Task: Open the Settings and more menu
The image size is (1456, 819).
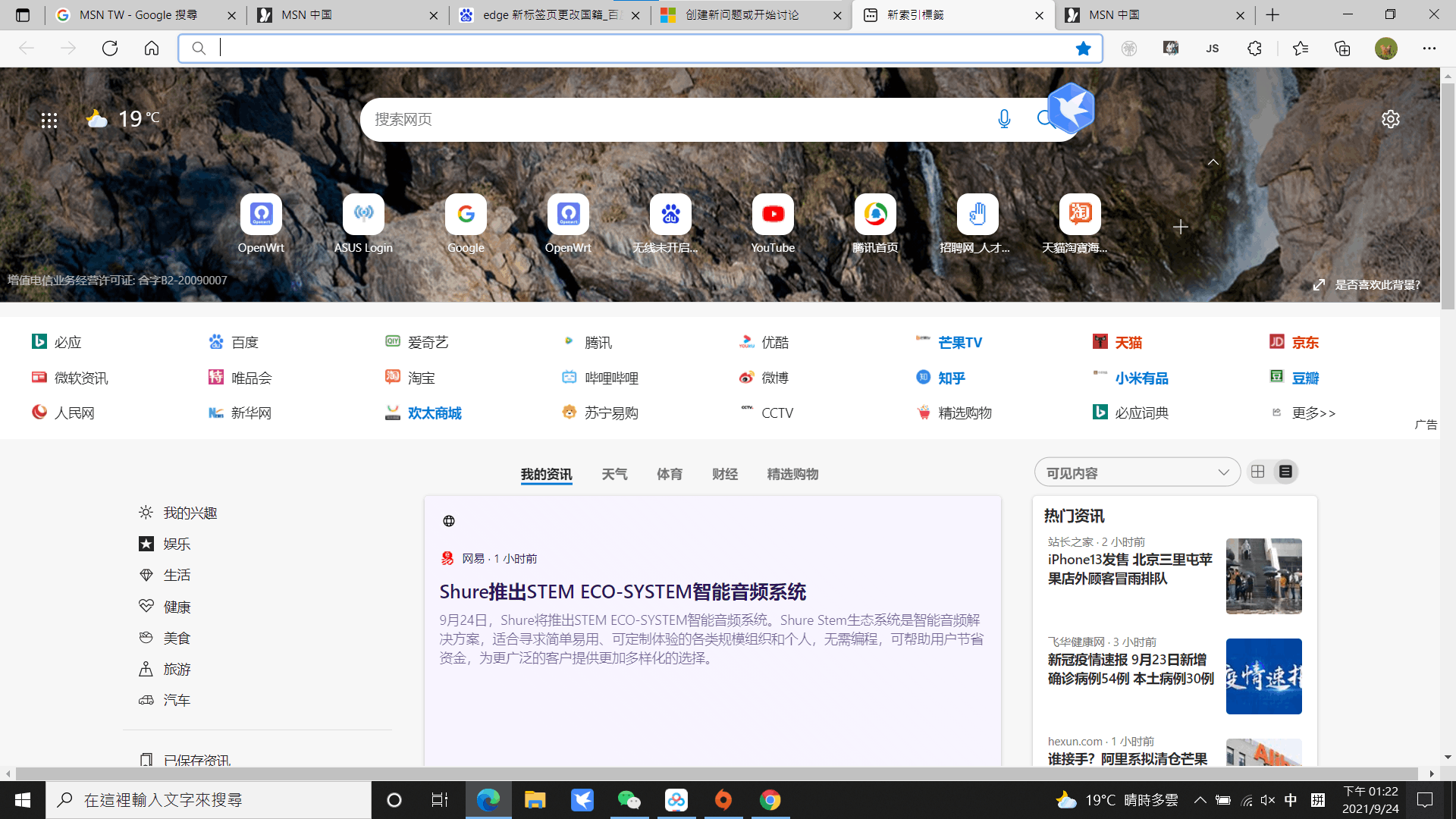Action: 1429,49
